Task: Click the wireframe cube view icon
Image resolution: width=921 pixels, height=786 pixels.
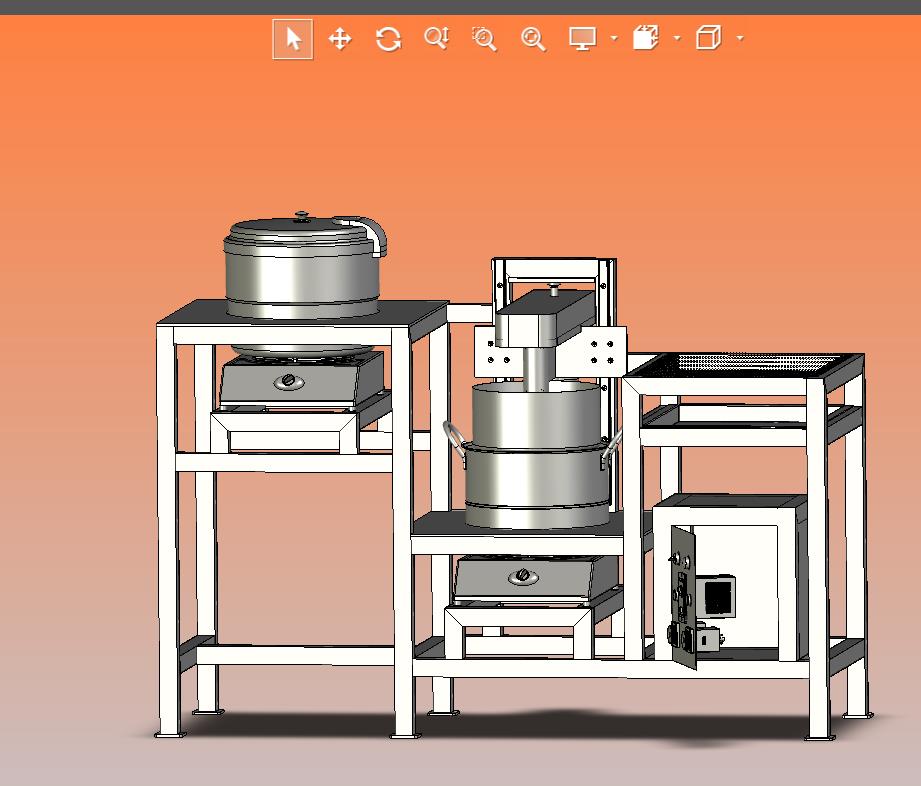Action: pyautogui.click(x=708, y=38)
